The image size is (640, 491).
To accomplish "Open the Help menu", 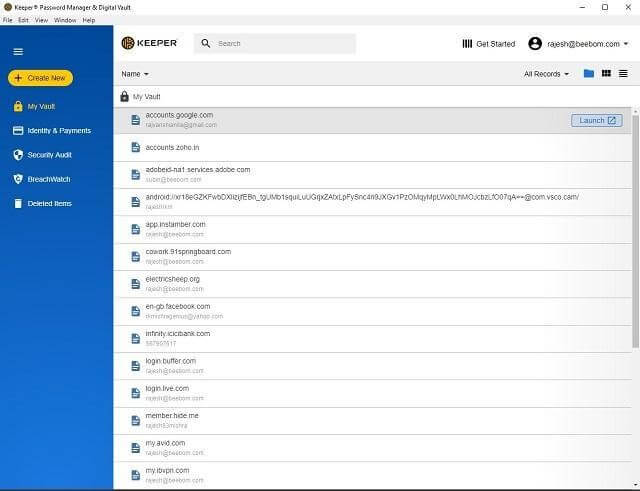I will (89, 20).
